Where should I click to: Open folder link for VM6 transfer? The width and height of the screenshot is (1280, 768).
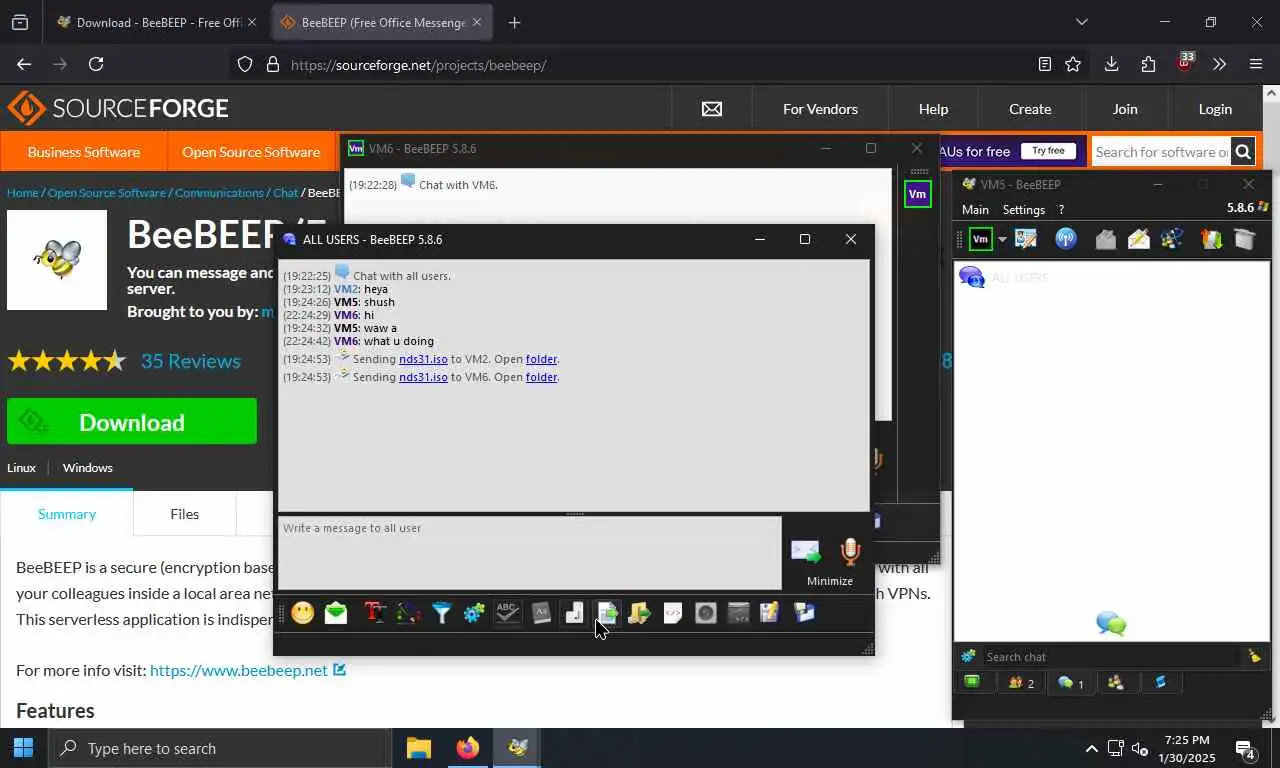pyautogui.click(x=541, y=377)
